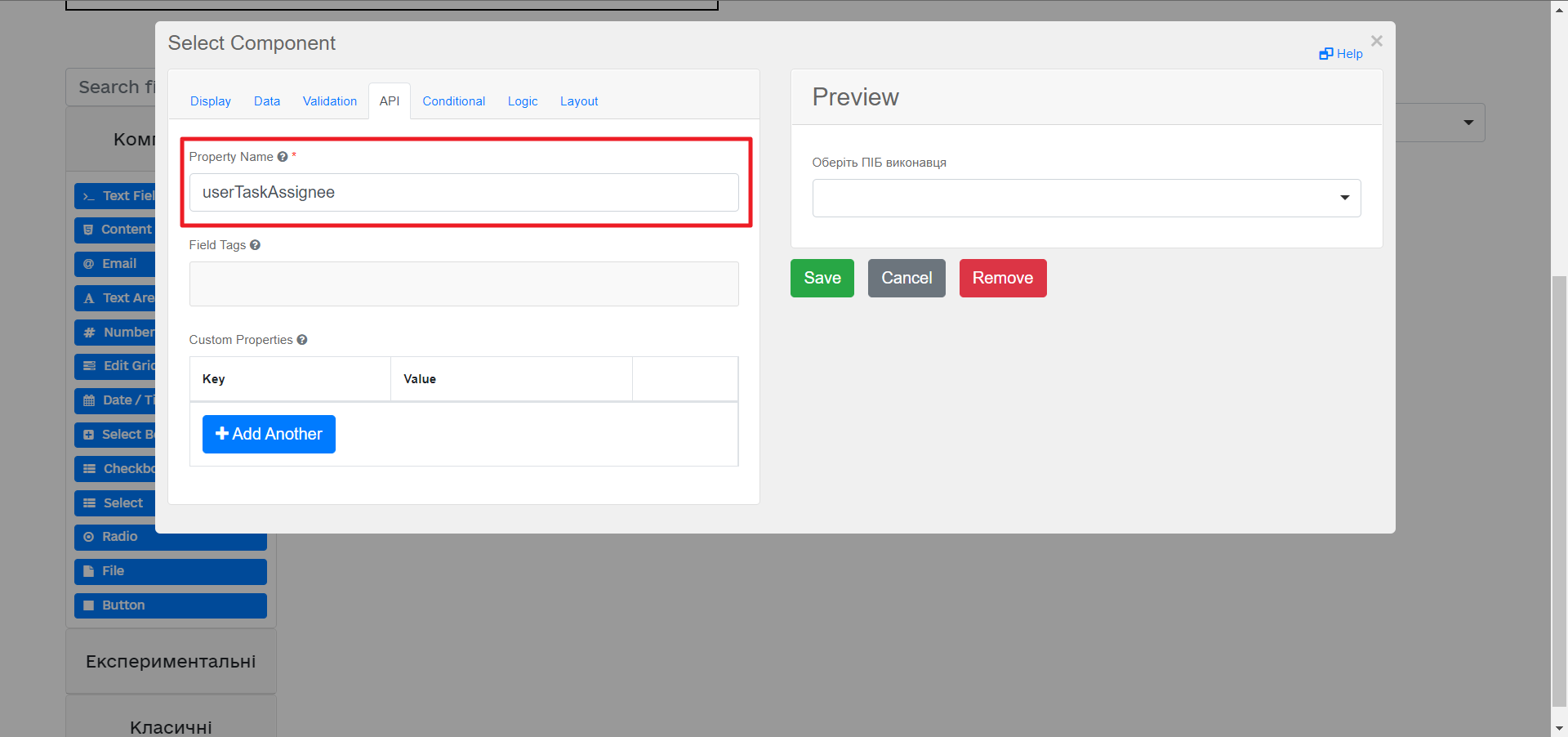Open the background dropdown behind the dialog

point(1441,123)
